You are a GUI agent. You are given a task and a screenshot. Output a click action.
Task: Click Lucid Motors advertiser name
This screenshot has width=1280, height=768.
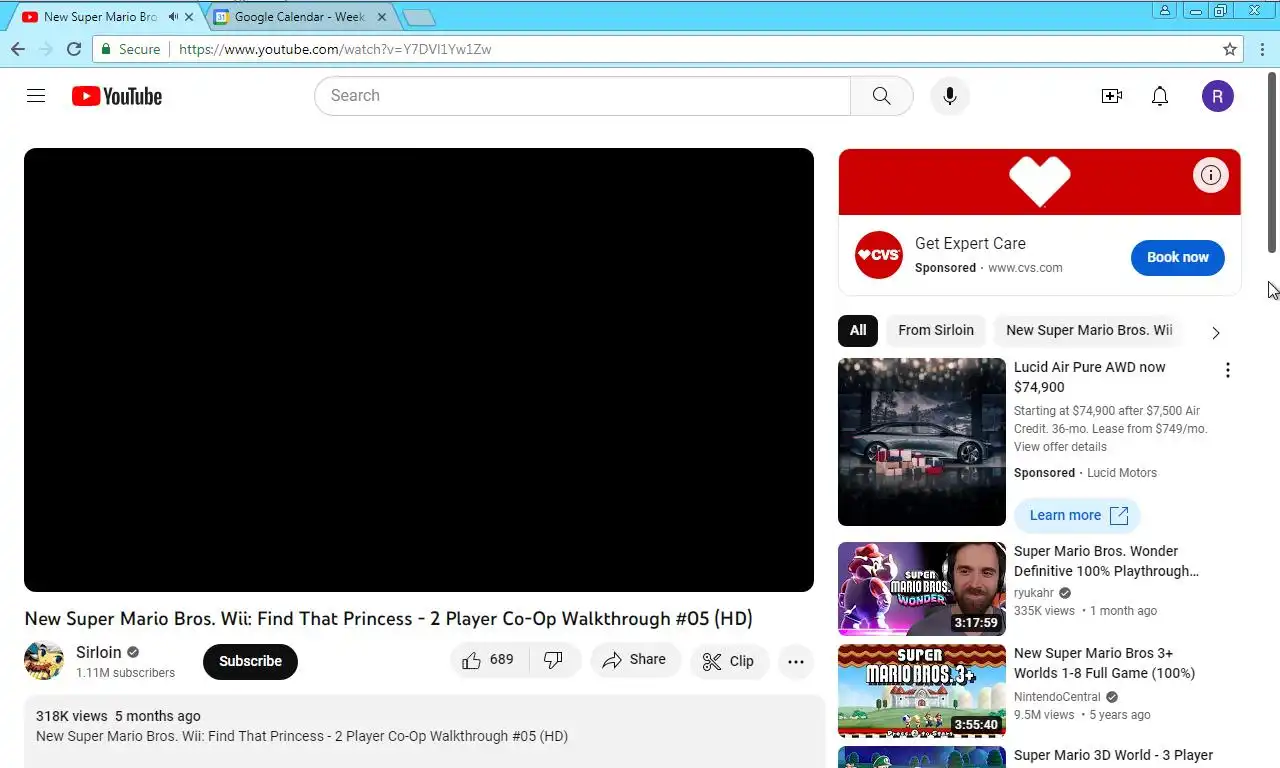[x=1122, y=473]
